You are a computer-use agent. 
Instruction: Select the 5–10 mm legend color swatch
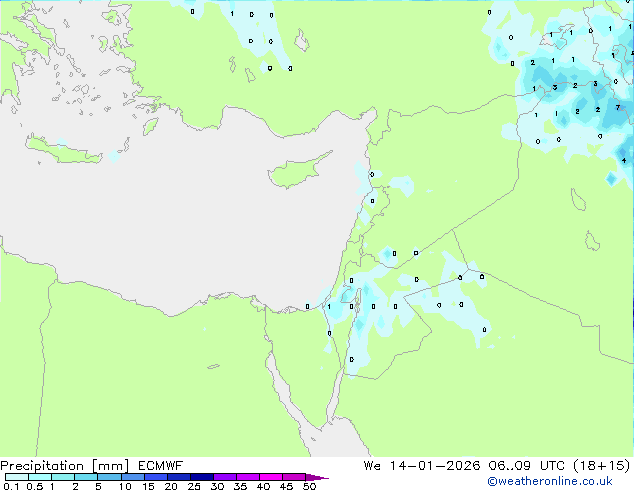109,477
